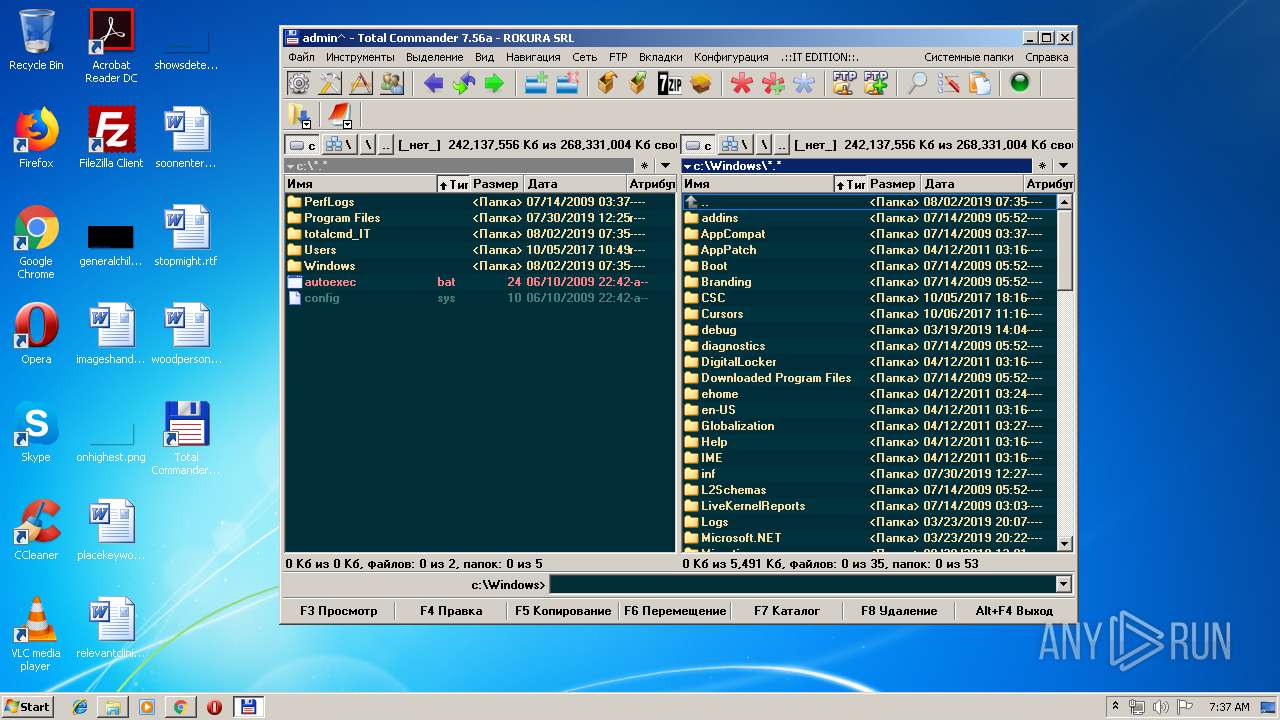Go to root with left panel backslash button
The width and height of the screenshot is (1280, 720).
click(368, 145)
